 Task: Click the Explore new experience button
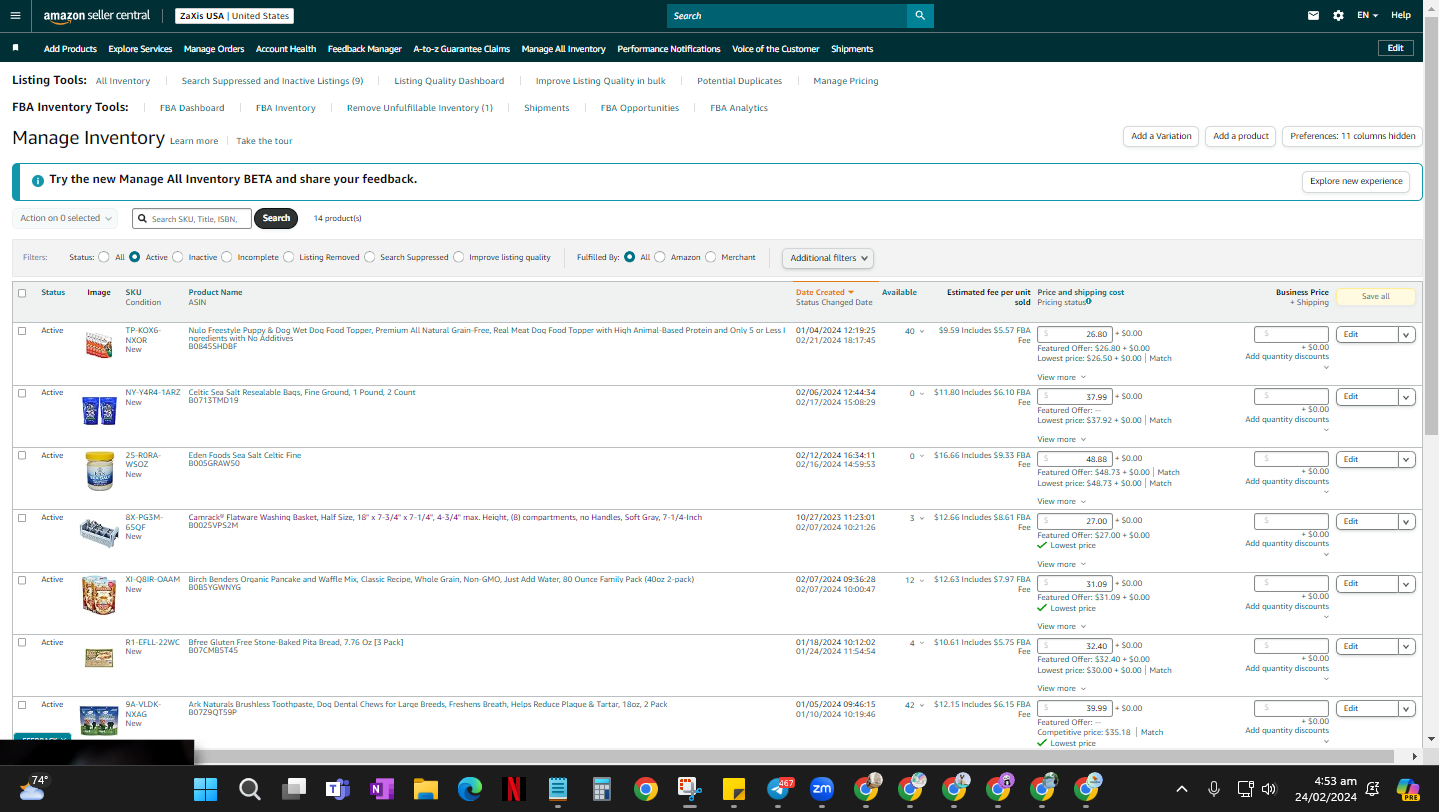(1356, 181)
